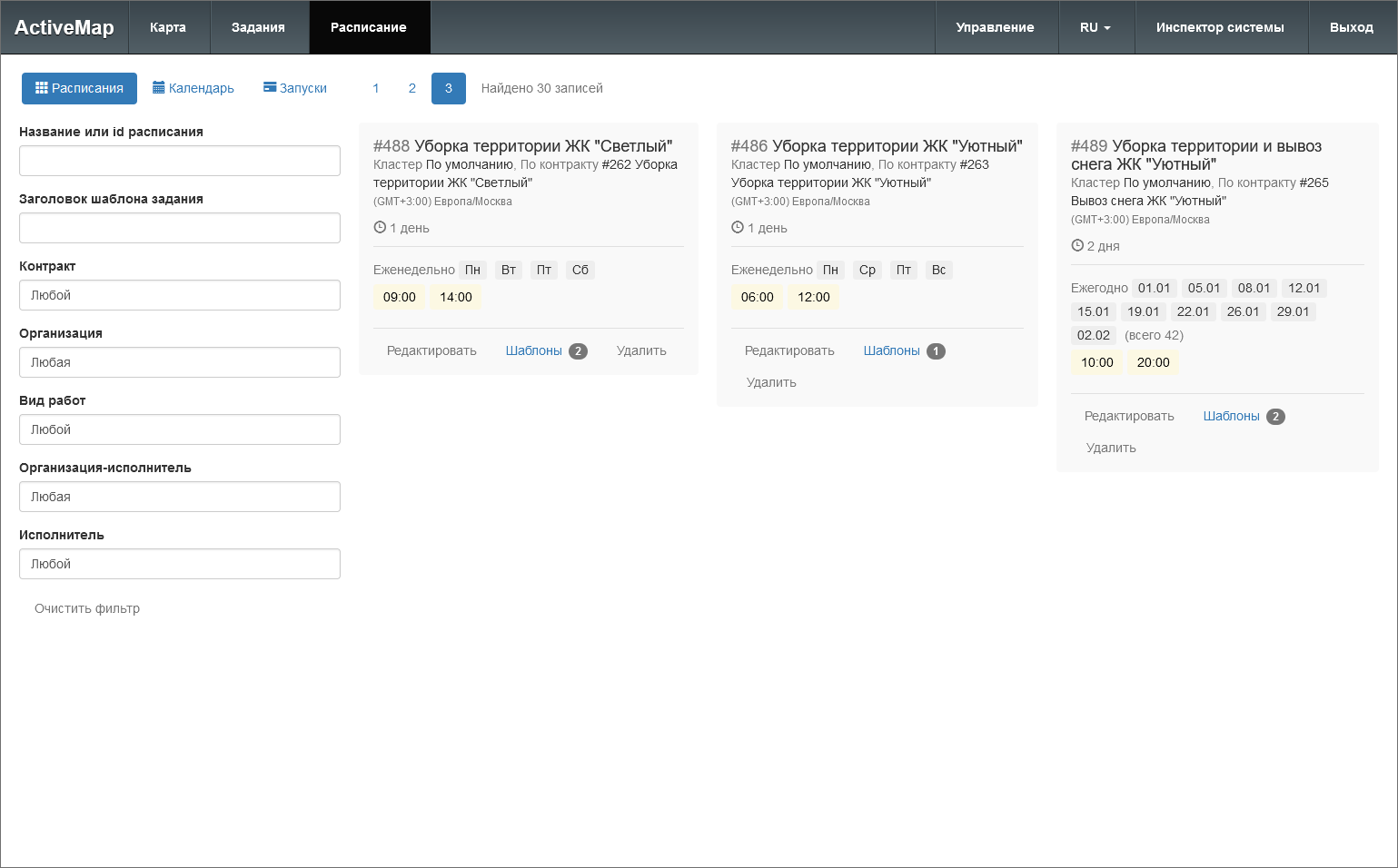Expand the Вид работ filter dropdown
The width and height of the screenshot is (1398, 868).
coord(180,429)
